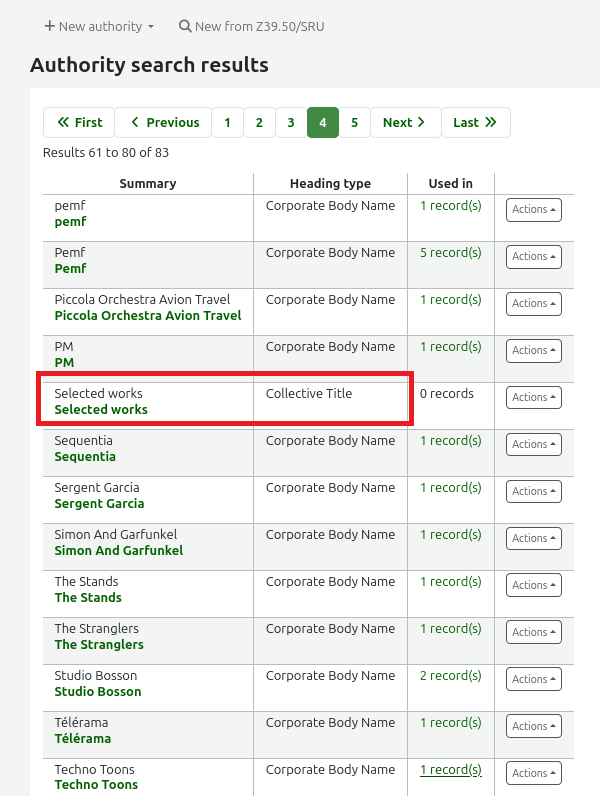Expand Actions menu for Piccola Orchestra Avion Travel

click(534, 303)
